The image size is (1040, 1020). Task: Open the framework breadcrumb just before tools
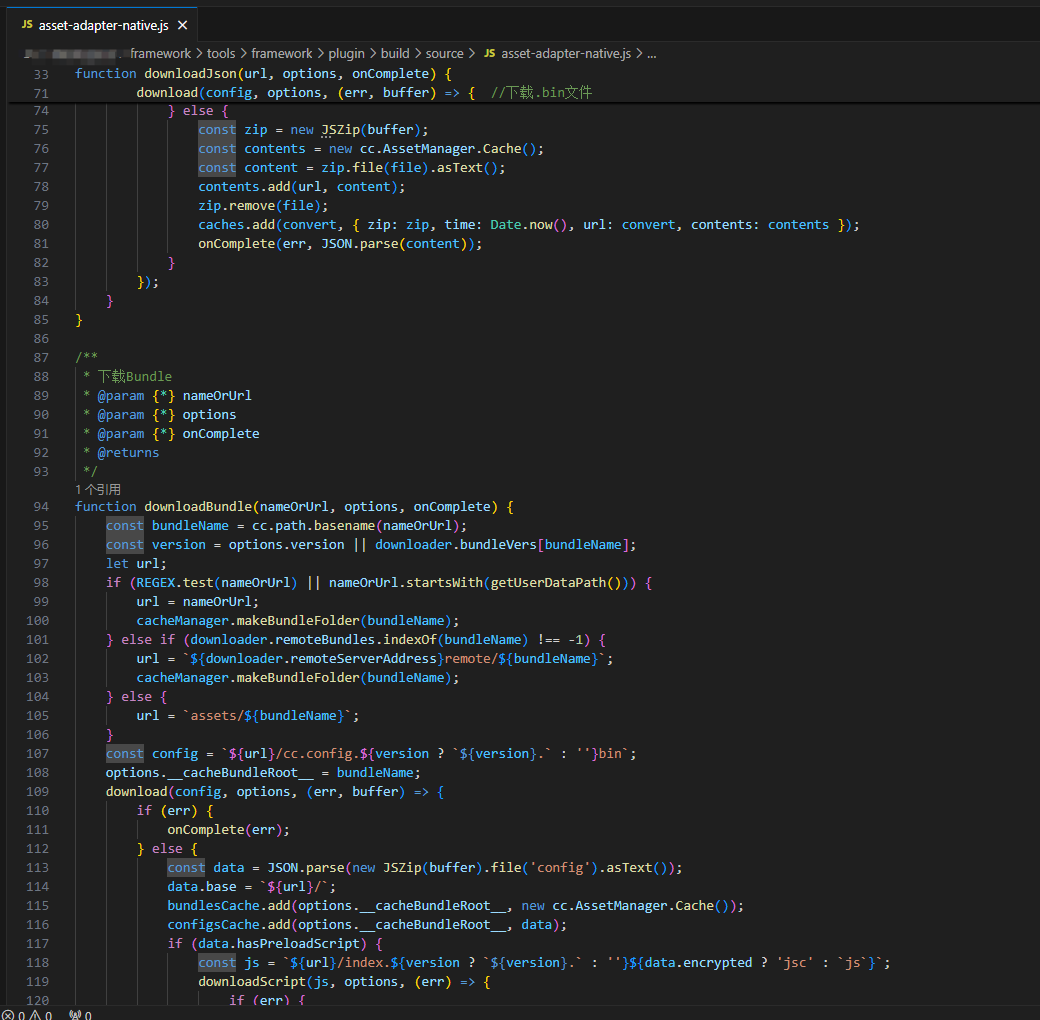click(x=161, y=53)
